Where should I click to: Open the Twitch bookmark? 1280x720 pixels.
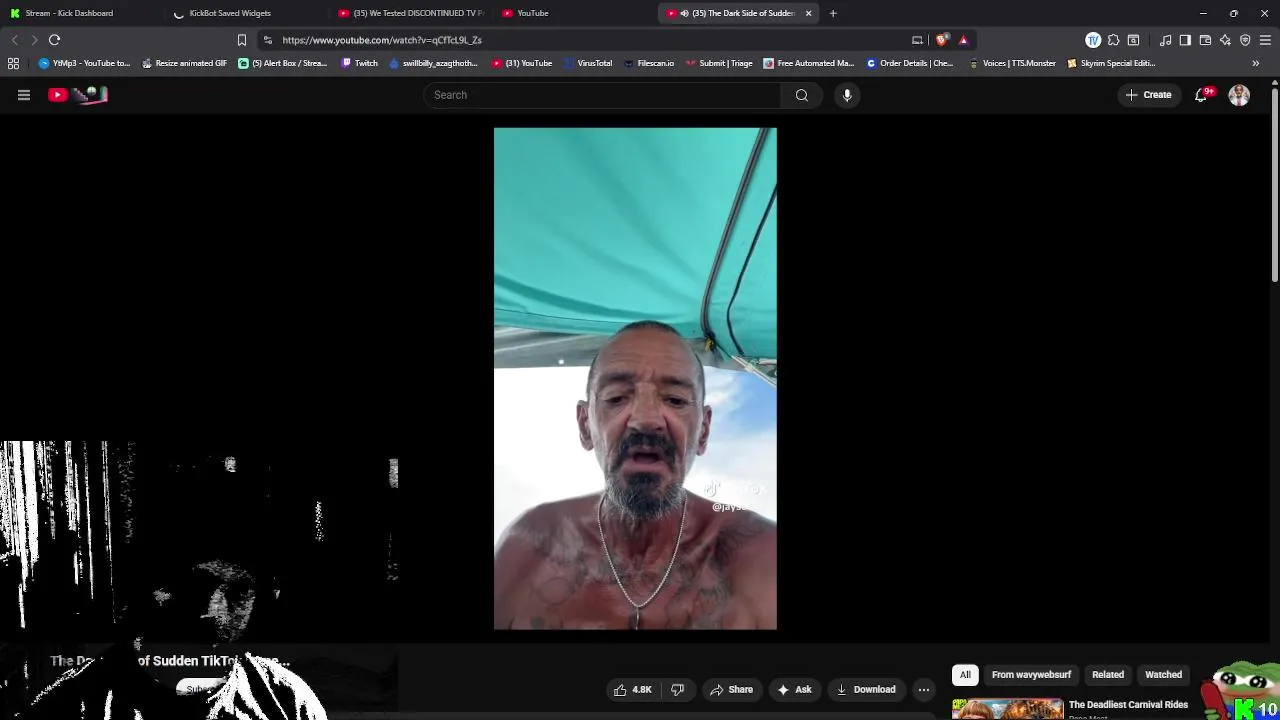(359, 63)
